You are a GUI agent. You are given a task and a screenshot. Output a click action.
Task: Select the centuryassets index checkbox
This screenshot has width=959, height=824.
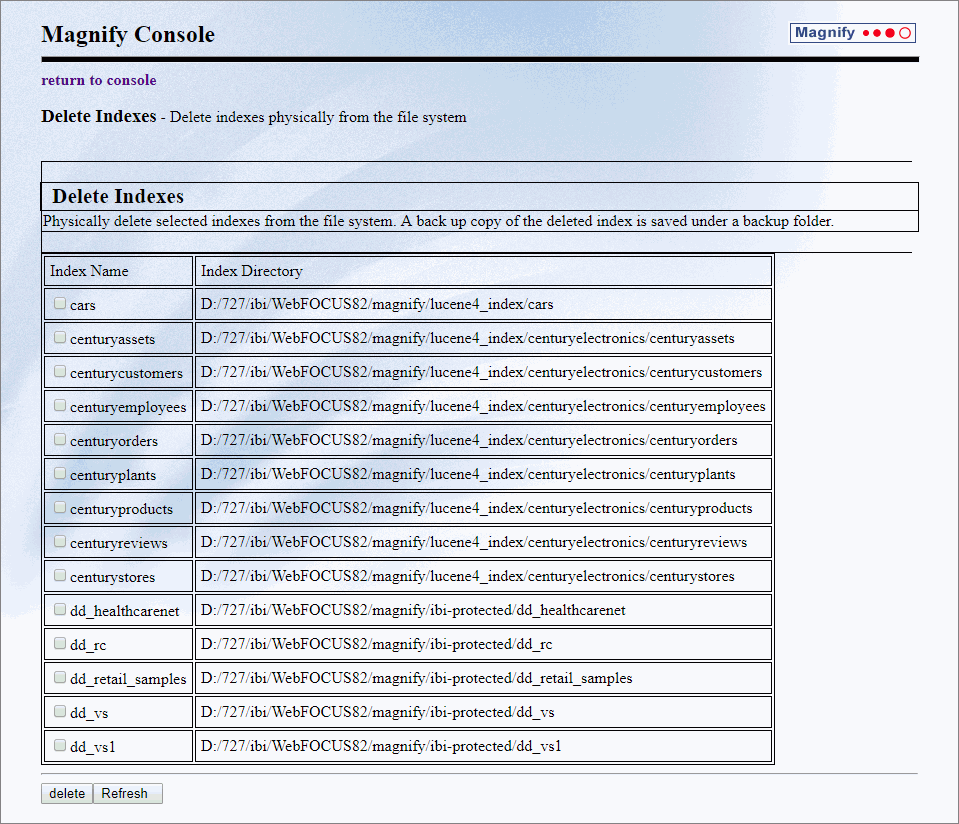tap(59, 338)
